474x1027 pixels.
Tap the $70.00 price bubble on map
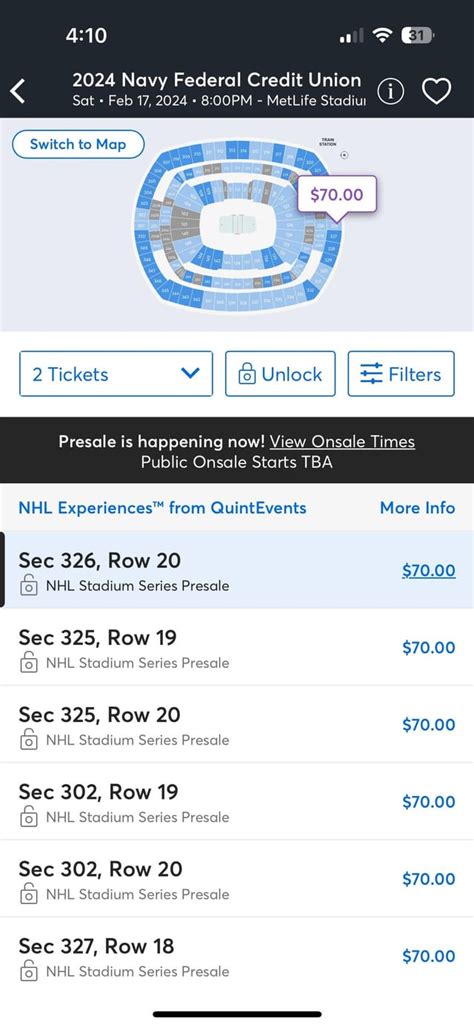[337, 195]
